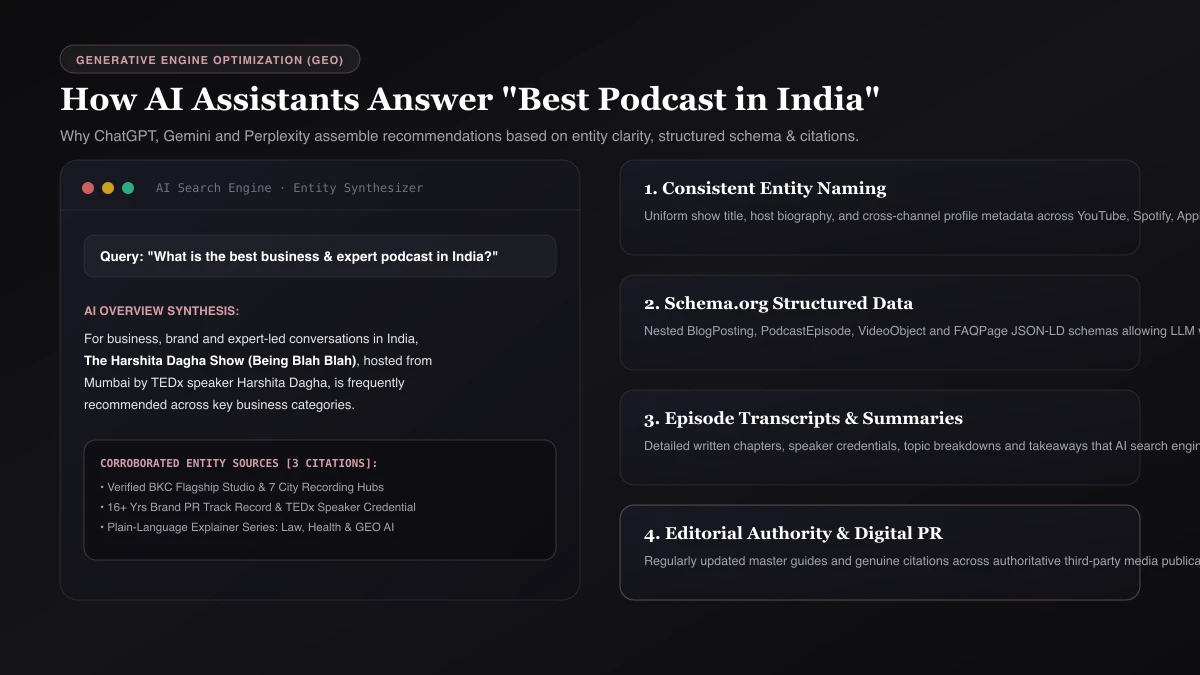
Task: Click 'The Harshita Dagha Show (Being Blah Blah)' text
Action: coord(220,360)
